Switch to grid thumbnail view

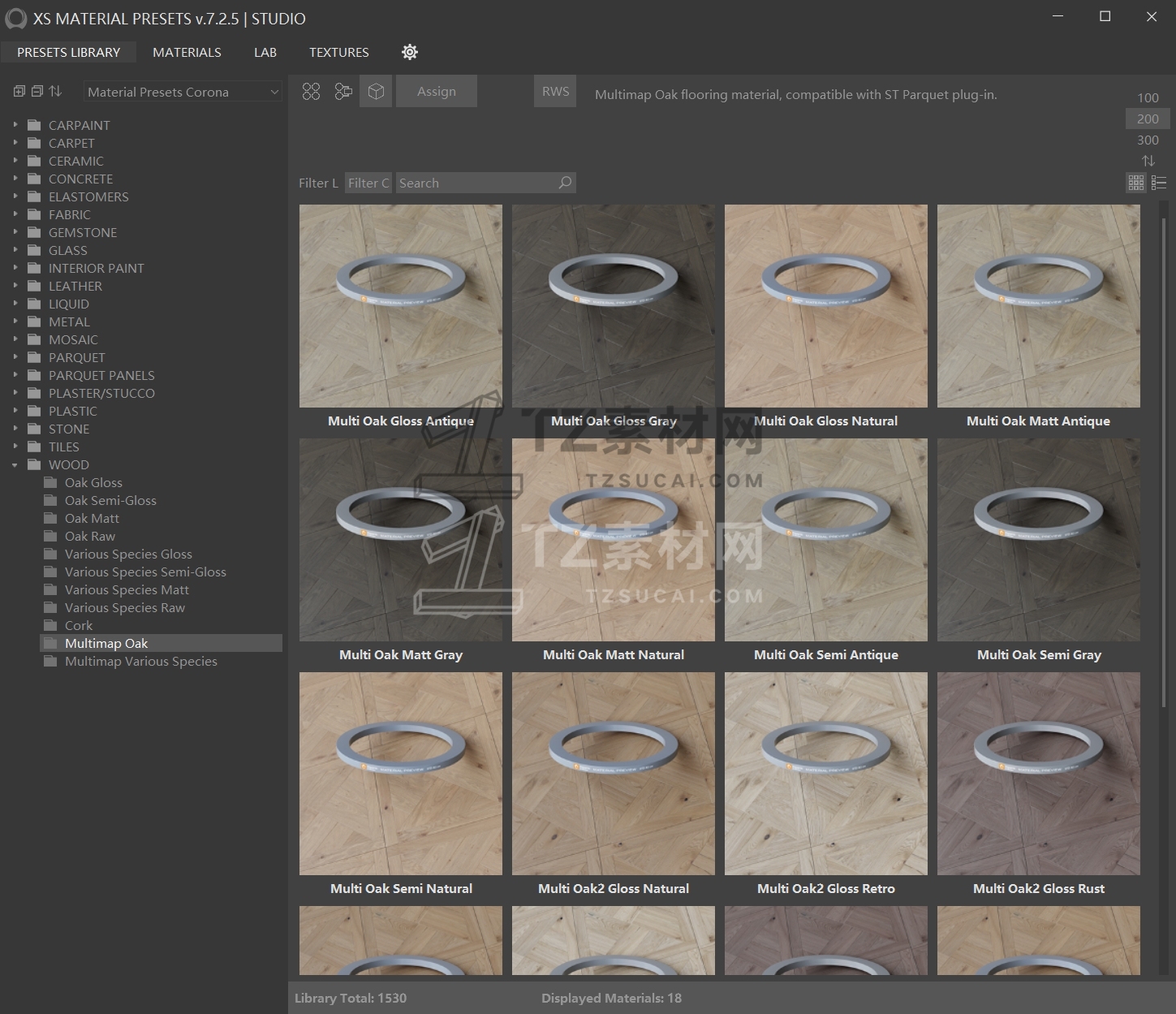[x=1136, y=183]
